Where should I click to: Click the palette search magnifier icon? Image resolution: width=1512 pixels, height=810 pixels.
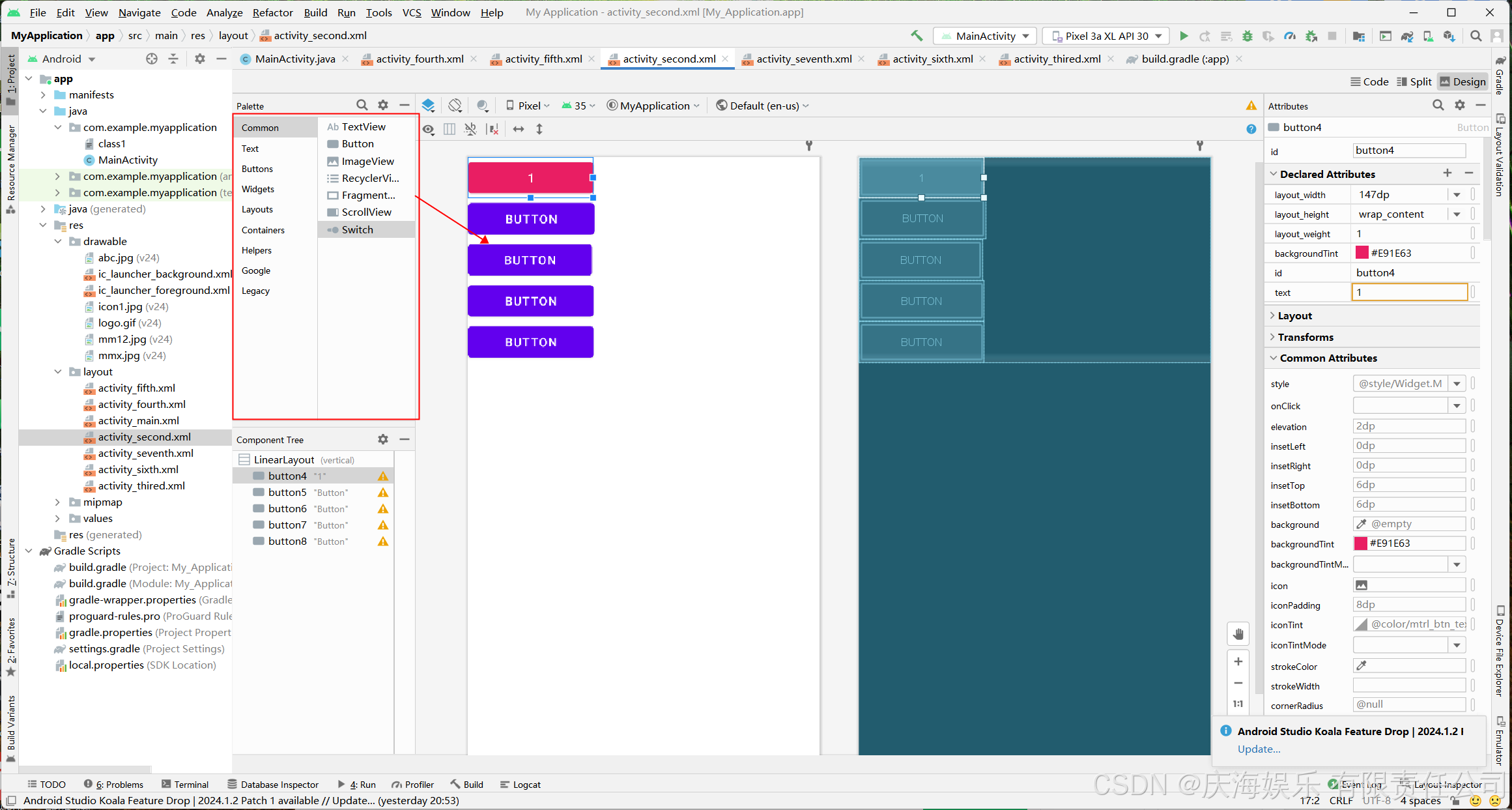click(362, 106)
